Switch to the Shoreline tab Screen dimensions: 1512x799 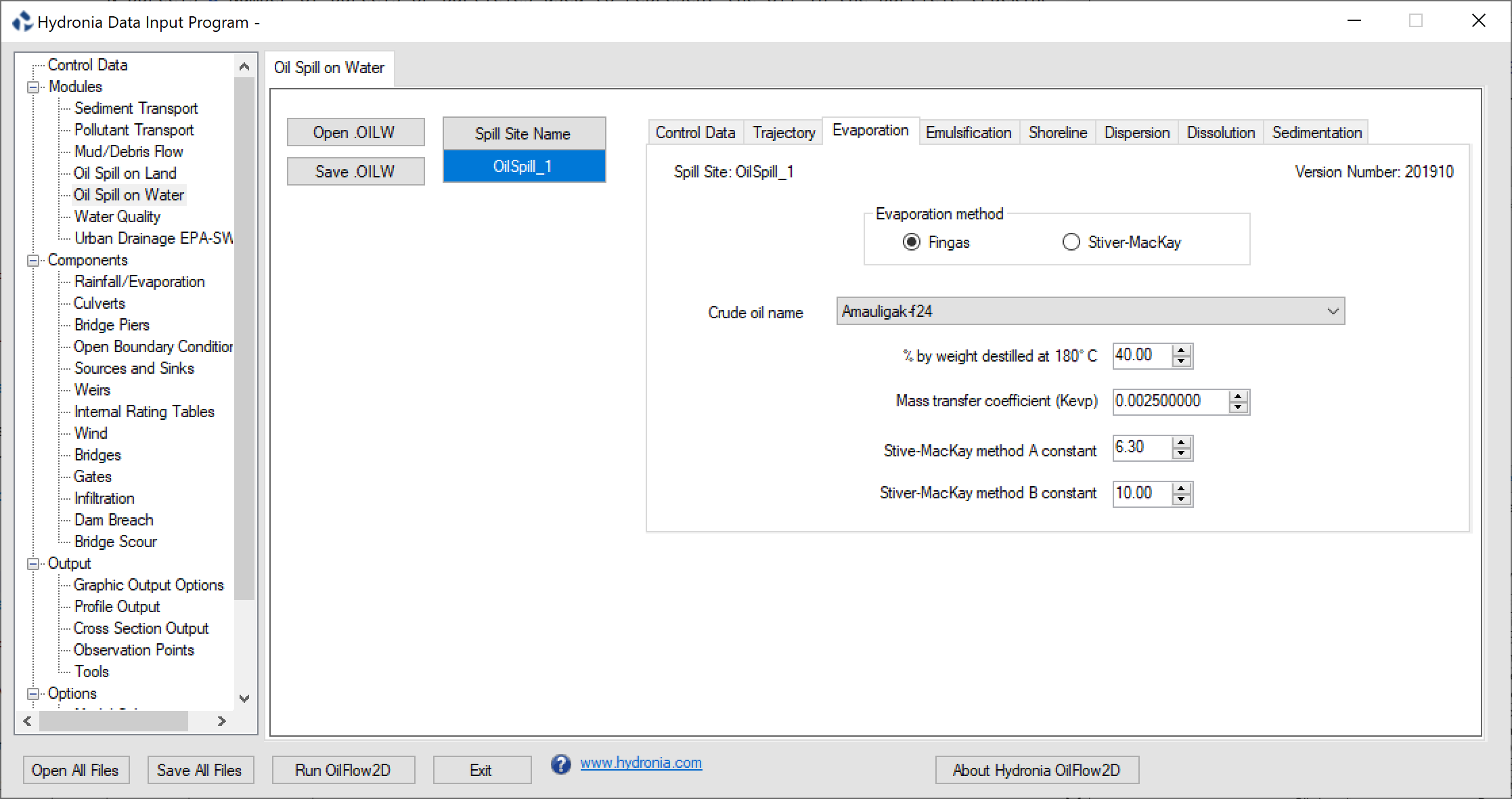(x=1058, y=133)
